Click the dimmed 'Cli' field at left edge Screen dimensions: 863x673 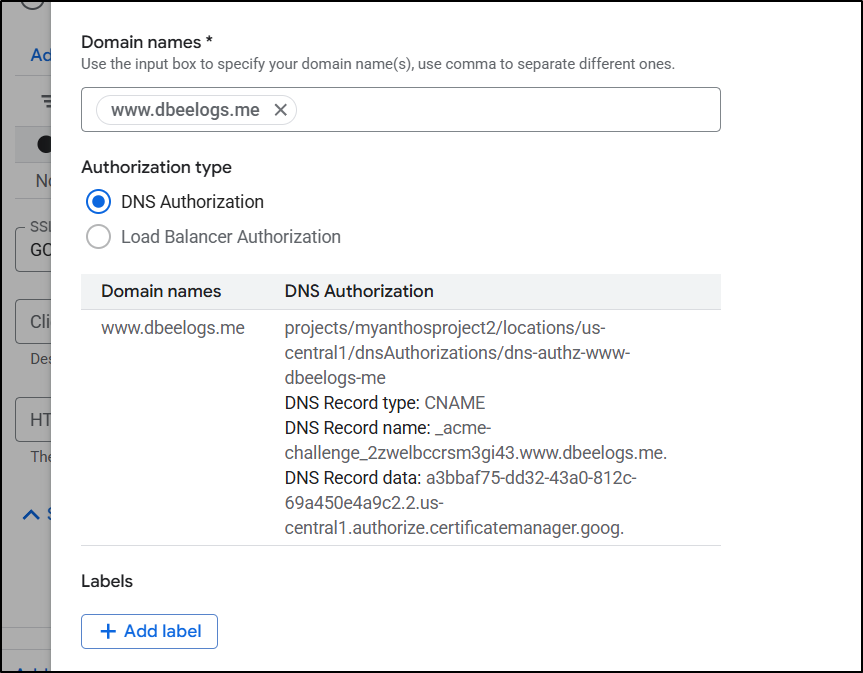[34, 322]
